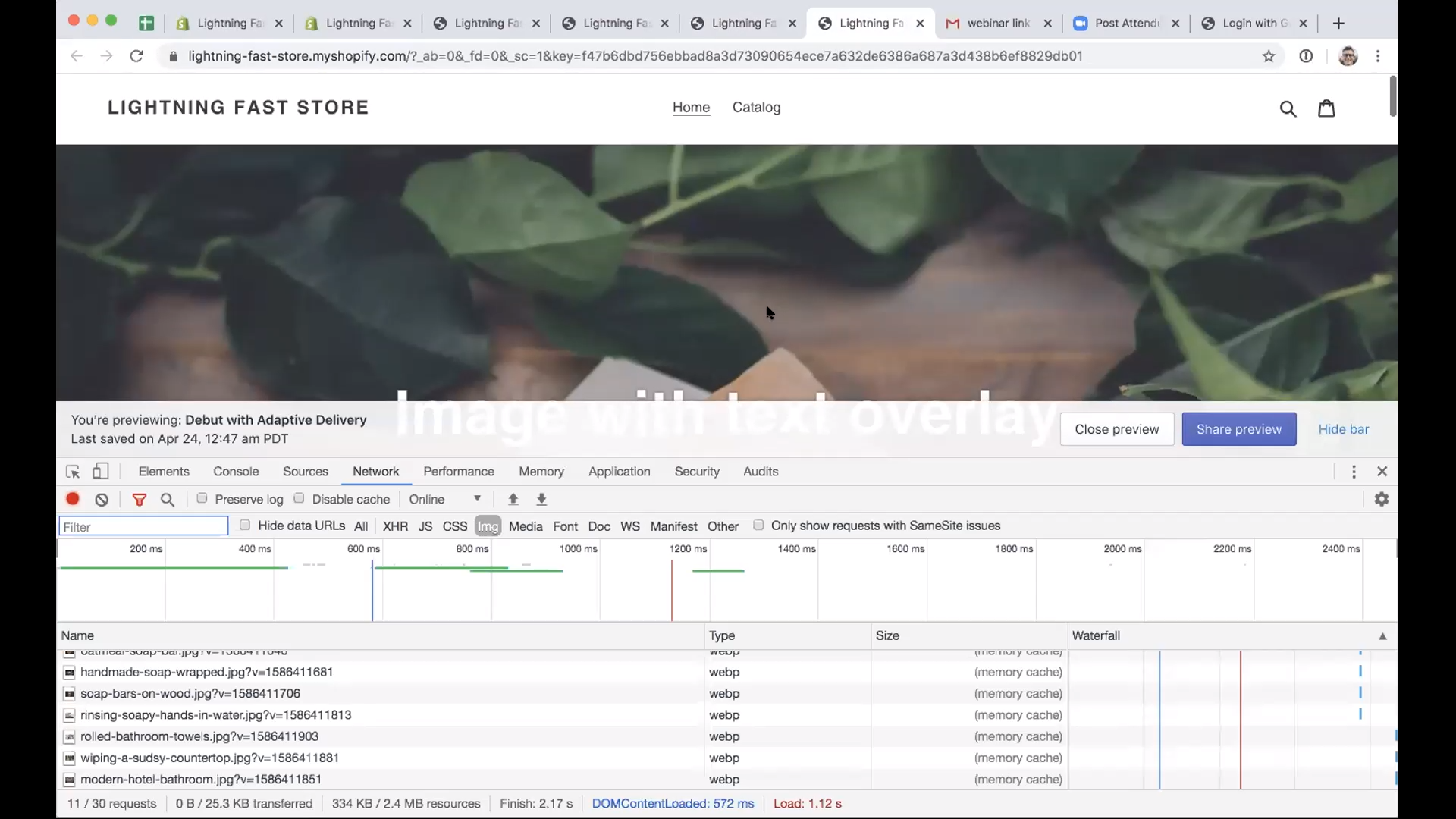Check the Disable cache option
Image resolution: width=1456 pixels, height=819 pixels.
point(300,498)
